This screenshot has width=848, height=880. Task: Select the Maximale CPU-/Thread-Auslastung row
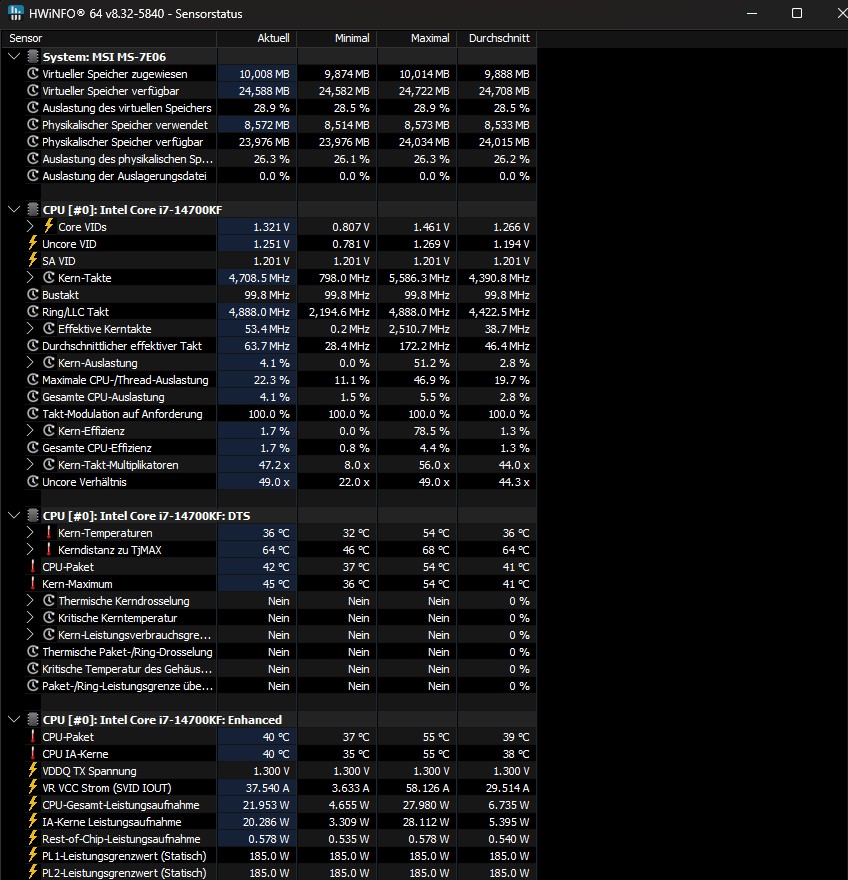(280, 380)
